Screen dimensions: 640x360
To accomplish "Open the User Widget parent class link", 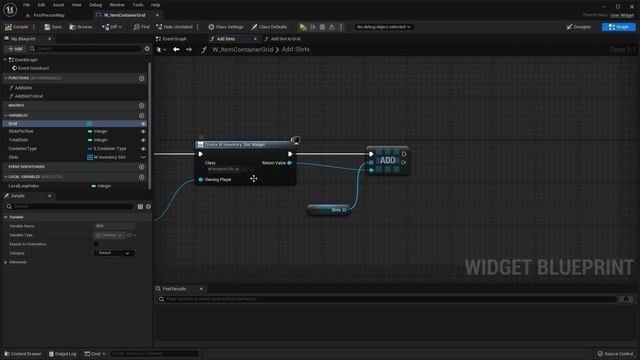I will (x=622, y=15).
